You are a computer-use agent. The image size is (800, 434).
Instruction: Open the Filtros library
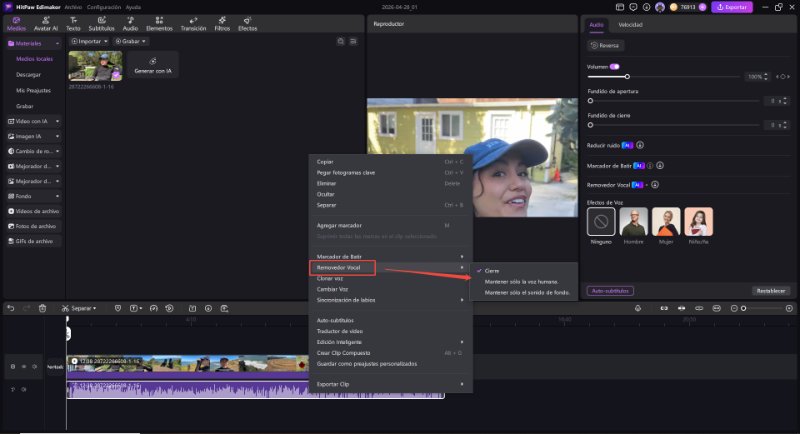coord(222,23)
